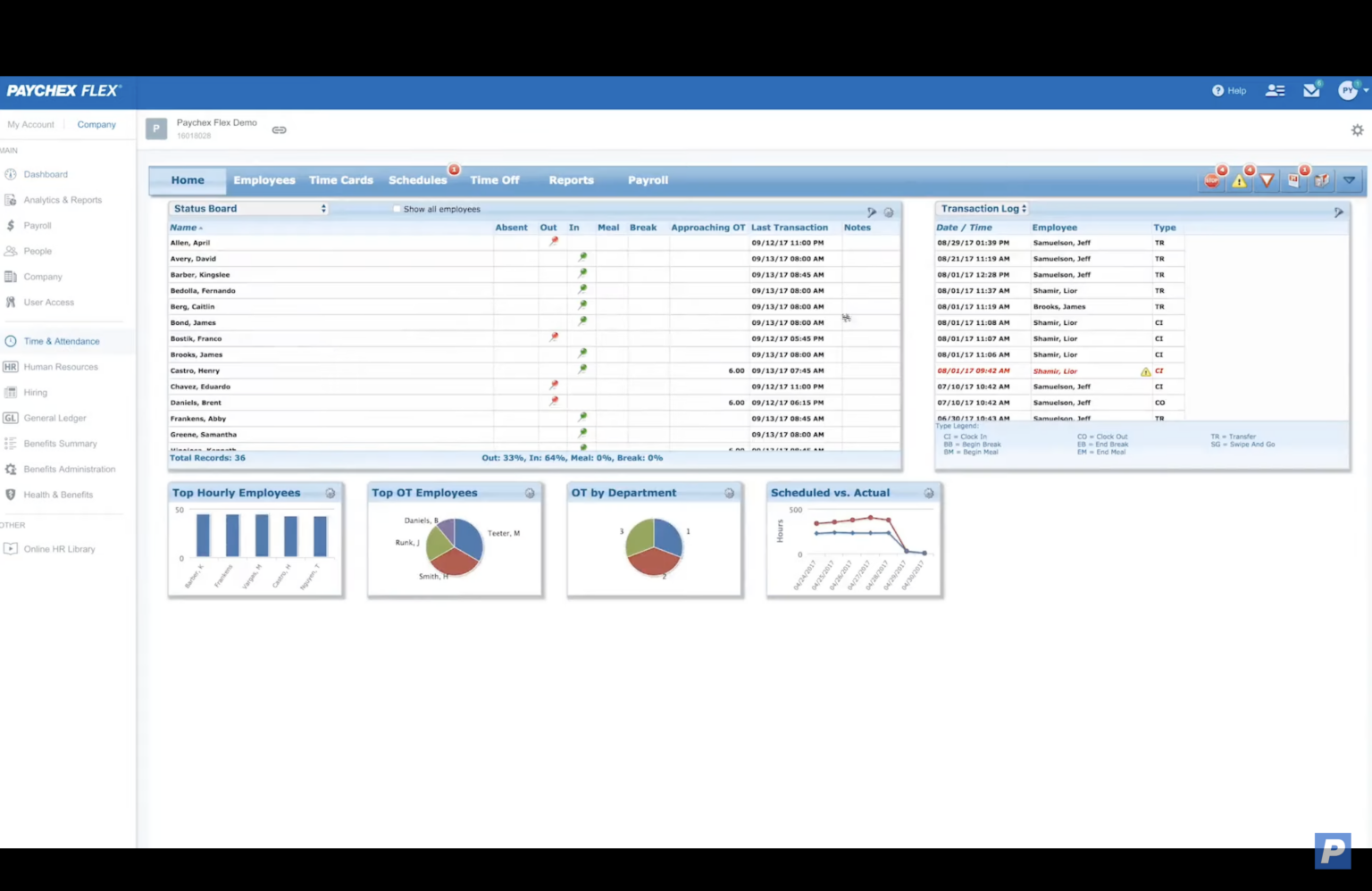Screen dimensions: 1372x891
Task: Click the pin icon in Transaction Log panel
Action: pyautogui.click(x=1338, y=212)
